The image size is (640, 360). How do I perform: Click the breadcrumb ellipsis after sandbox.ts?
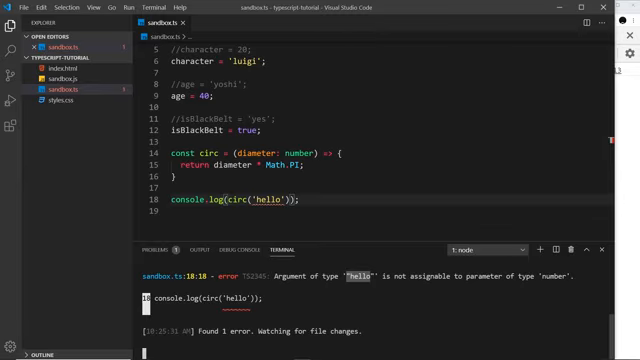coord(190,37)
